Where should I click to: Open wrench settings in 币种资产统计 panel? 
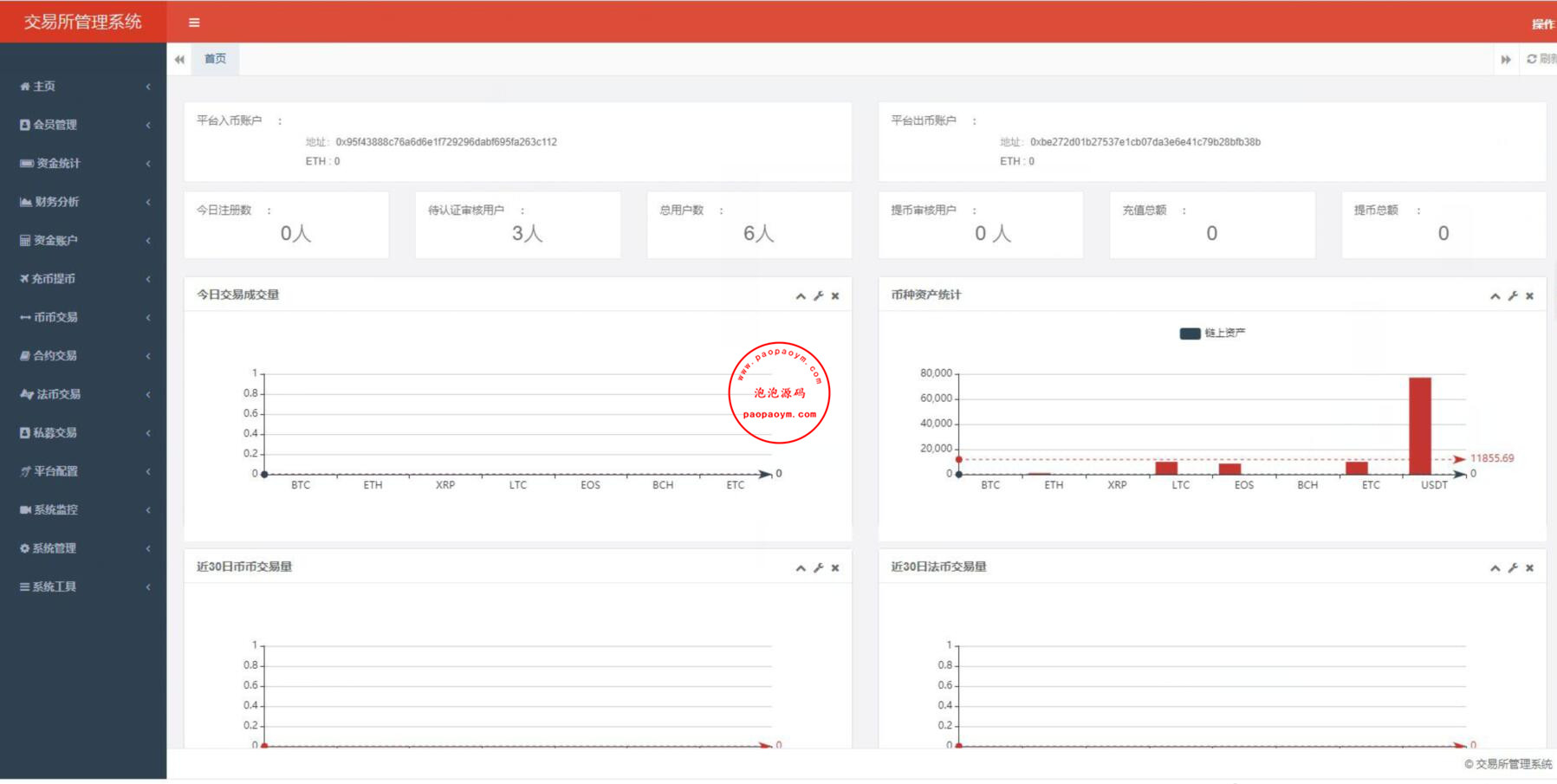click(1513, 296)
